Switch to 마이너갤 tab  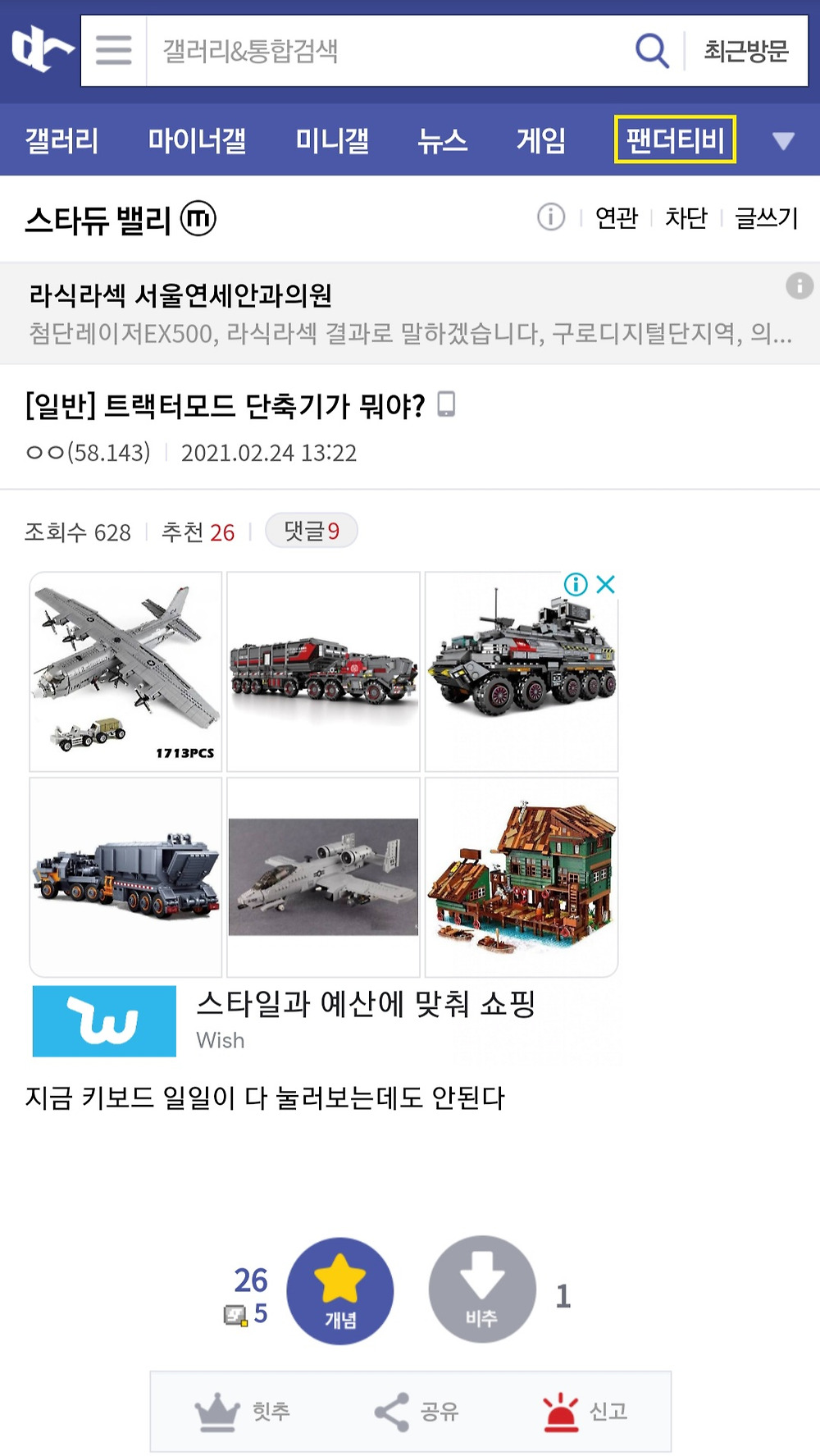197,140
